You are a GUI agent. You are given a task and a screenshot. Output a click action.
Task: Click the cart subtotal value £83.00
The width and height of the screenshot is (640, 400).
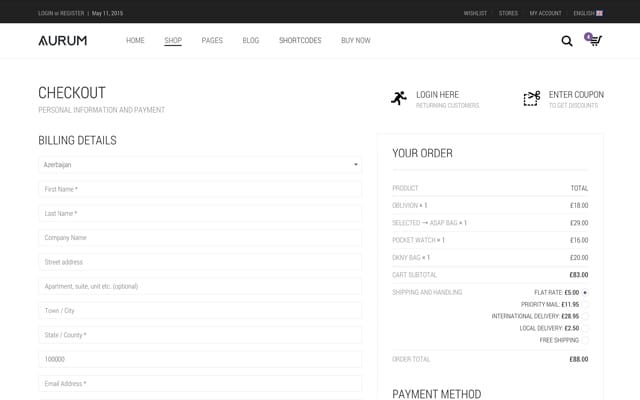[579, 275]
